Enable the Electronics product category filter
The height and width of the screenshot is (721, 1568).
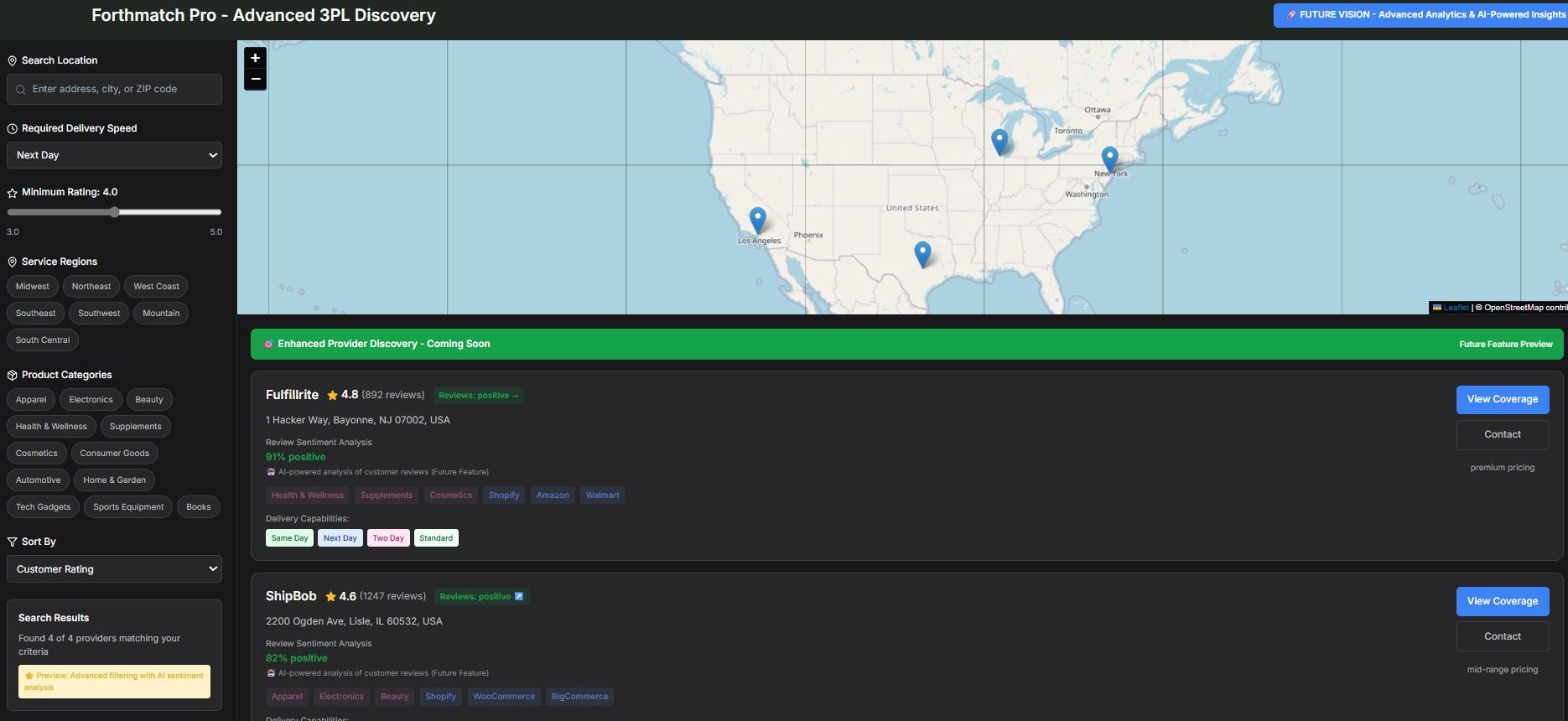click(x=91, y=400)
